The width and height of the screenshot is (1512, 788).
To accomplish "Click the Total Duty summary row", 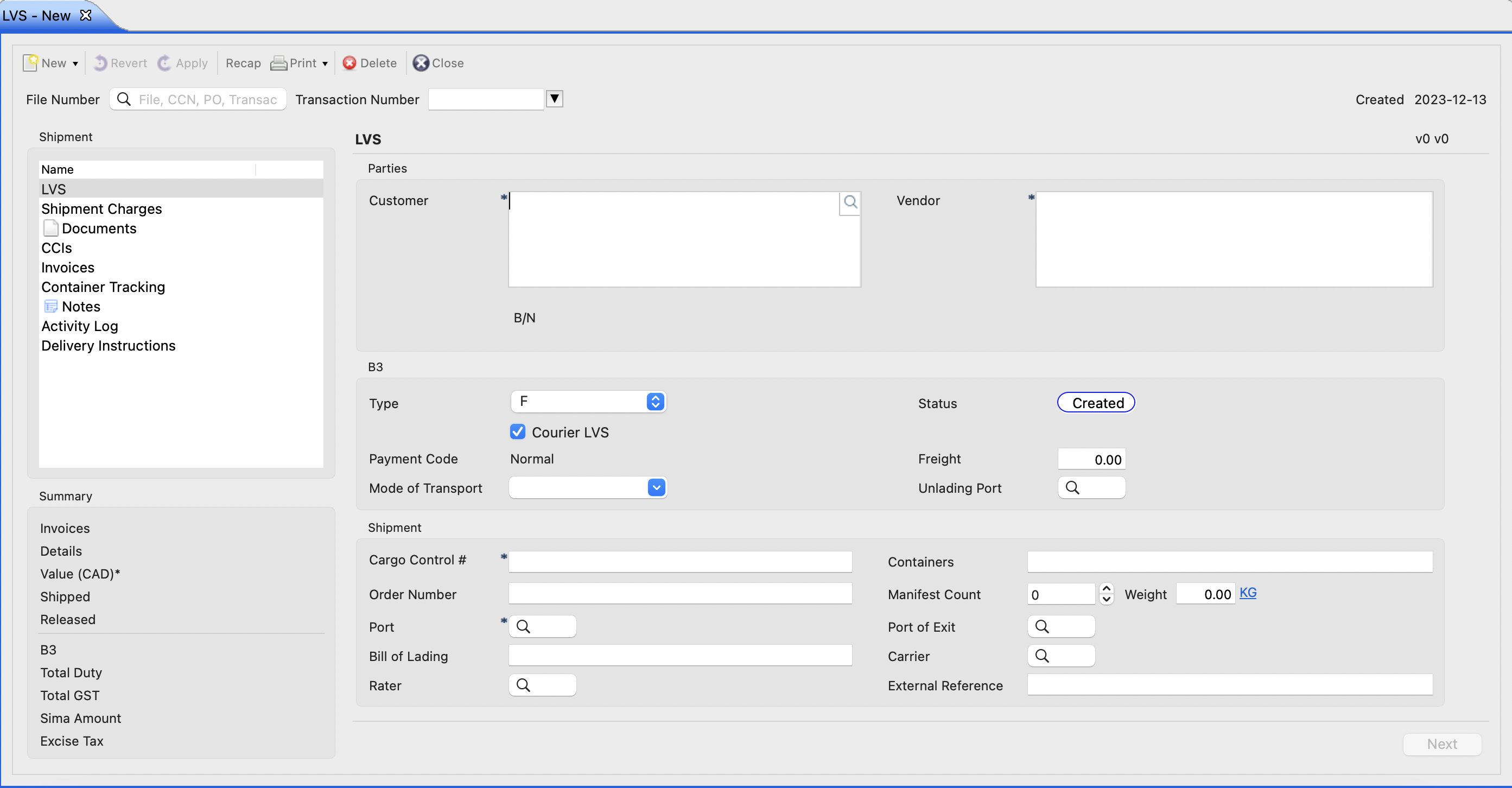I will [x=71, y=672].
